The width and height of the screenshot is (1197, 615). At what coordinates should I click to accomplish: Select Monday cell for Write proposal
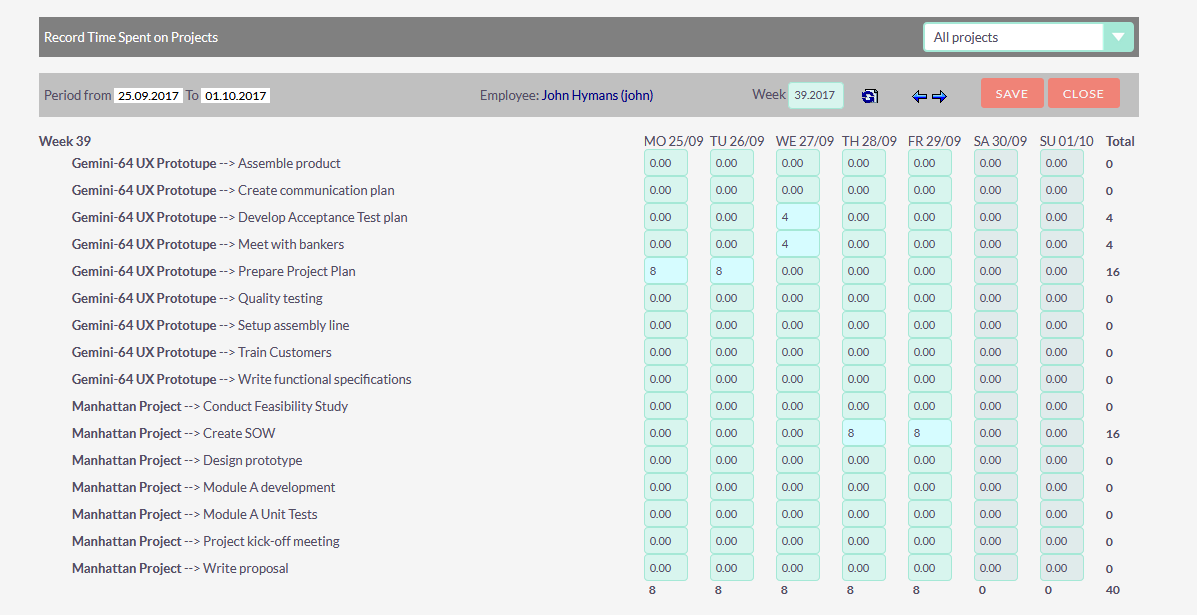point(666,568)
